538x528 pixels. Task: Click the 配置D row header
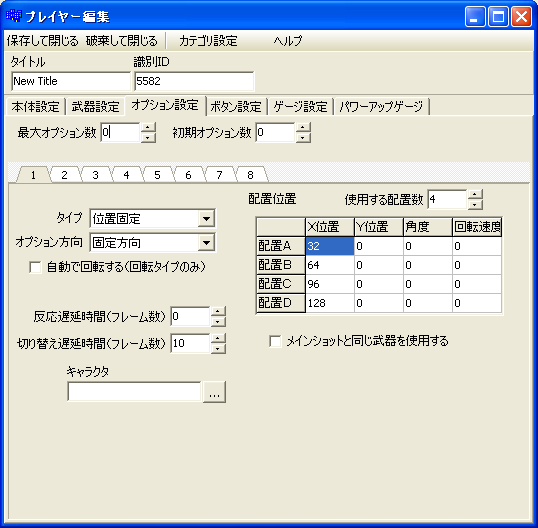coord(281,303)
